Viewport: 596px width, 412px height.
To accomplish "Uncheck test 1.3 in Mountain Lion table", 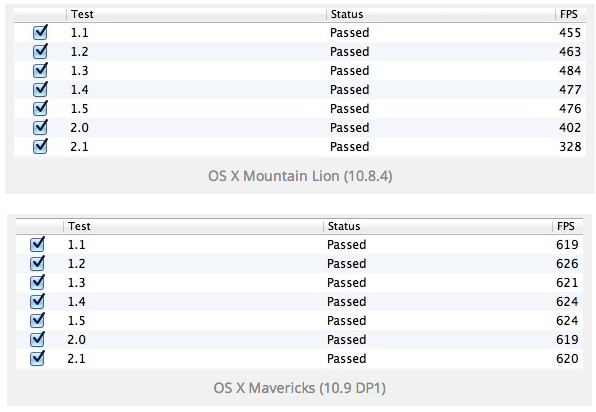I will tap(40, 71).
